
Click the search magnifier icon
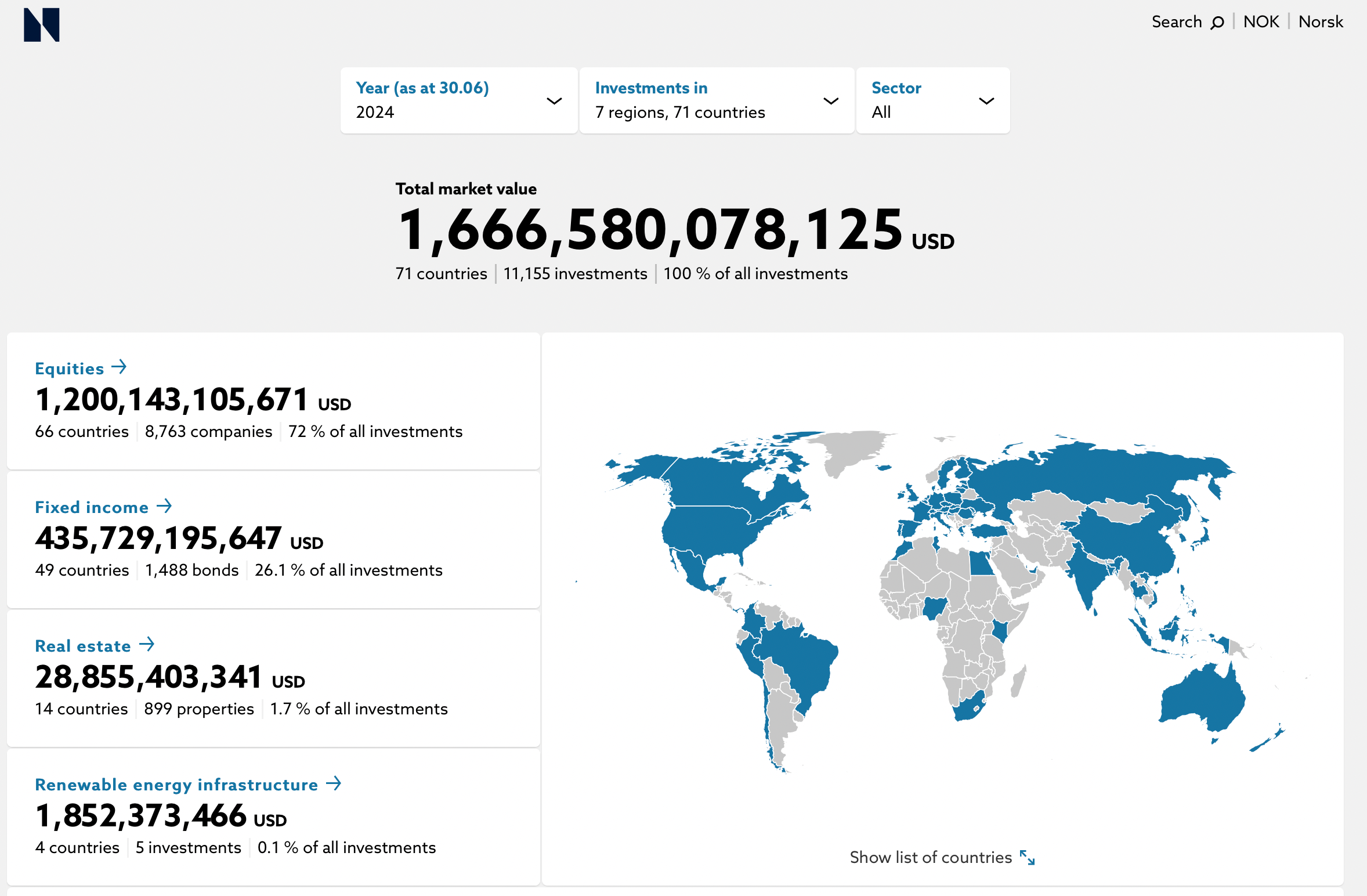1217,23
